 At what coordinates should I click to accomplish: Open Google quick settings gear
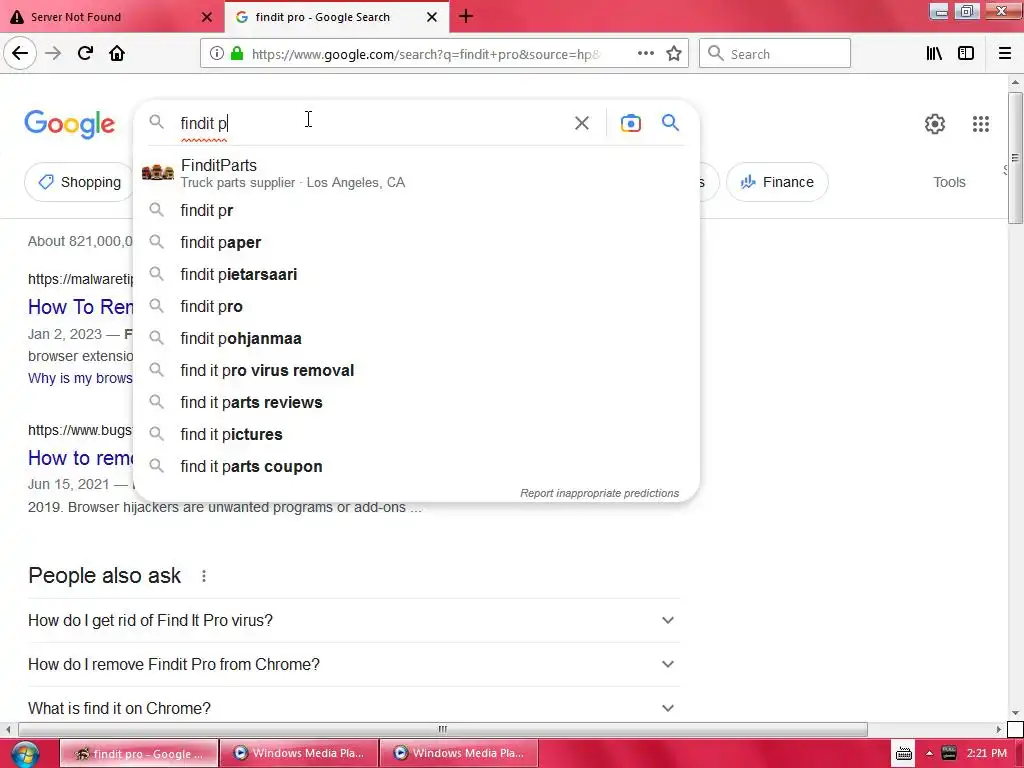(935, 123)
